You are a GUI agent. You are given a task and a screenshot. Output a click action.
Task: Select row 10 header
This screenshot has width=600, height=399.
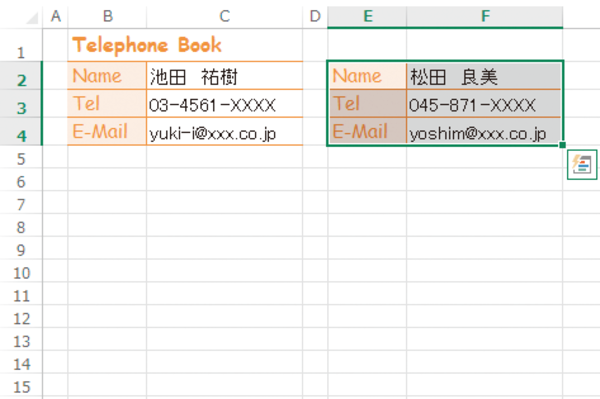[21, 270]
